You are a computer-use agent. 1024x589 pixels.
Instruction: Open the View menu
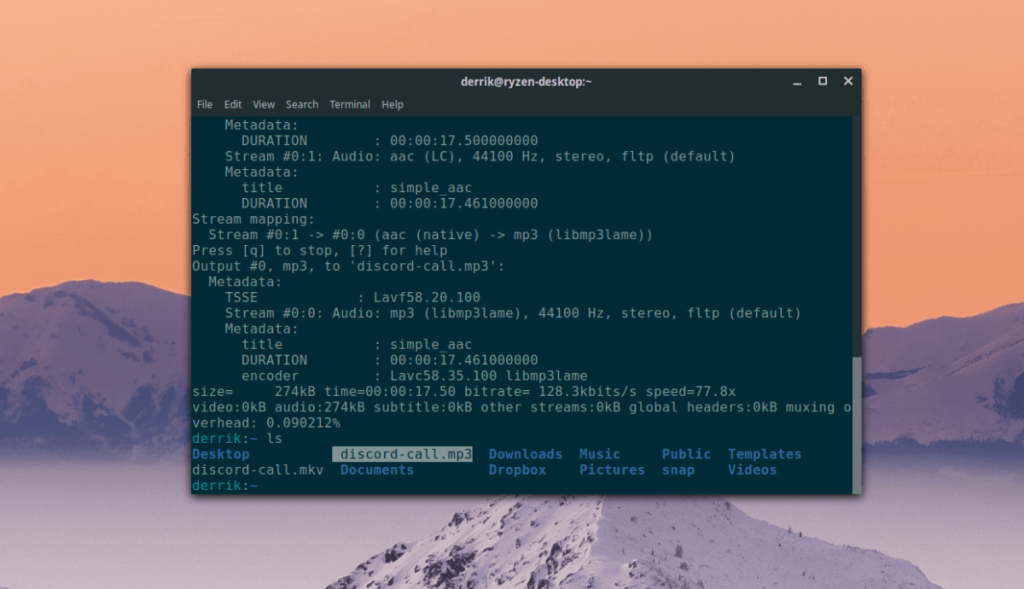[x=264, y=104]
